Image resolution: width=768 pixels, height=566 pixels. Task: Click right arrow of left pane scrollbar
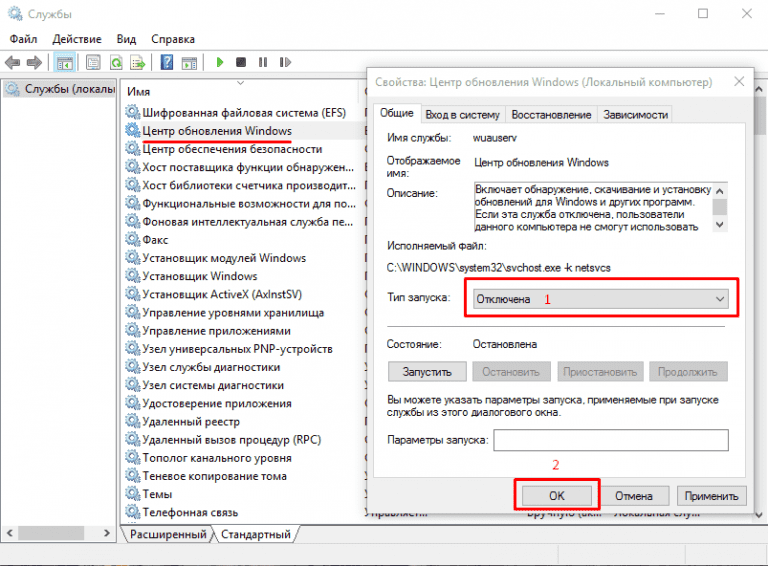tap(107, 533)
